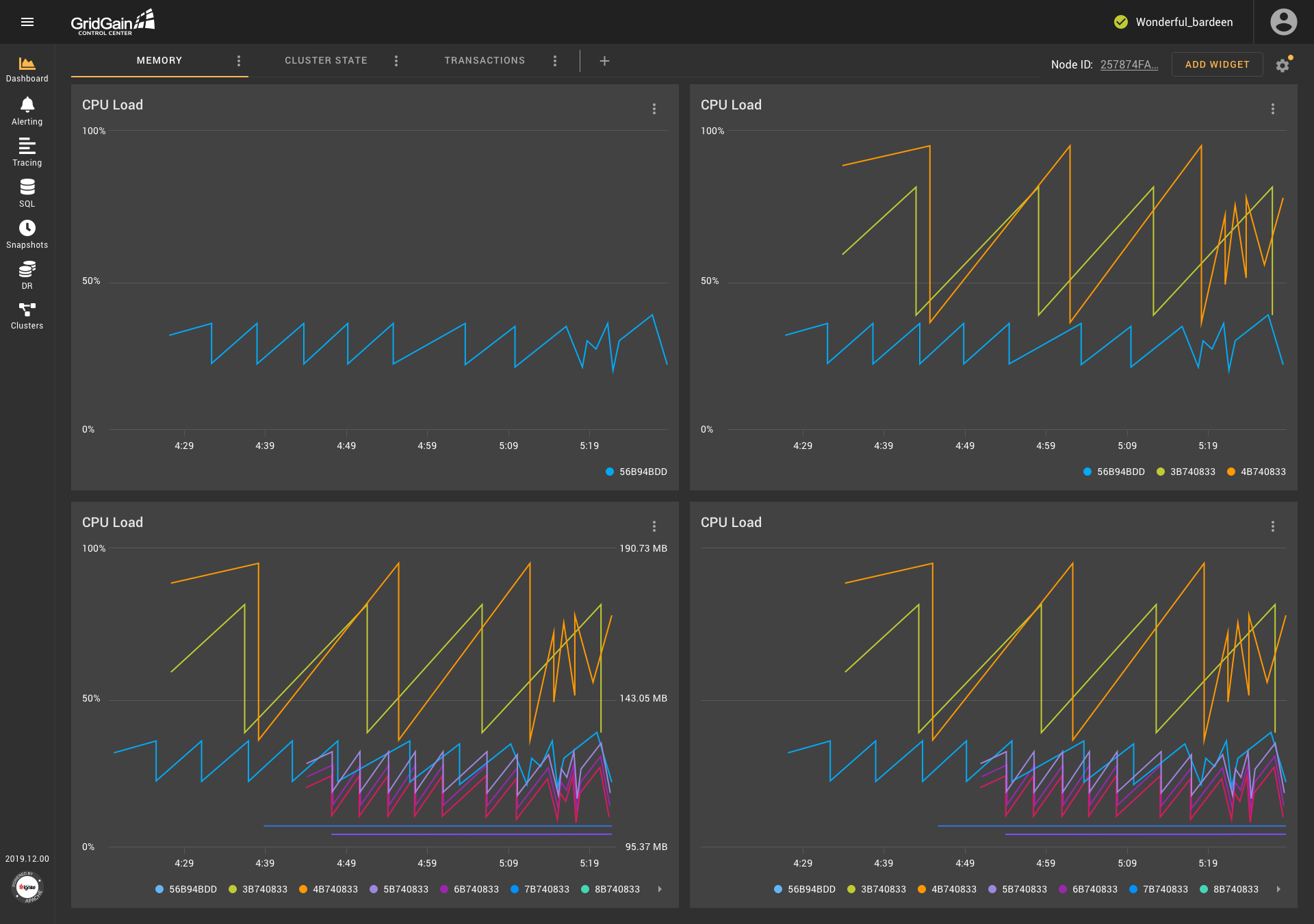Click the version 2019.12.00 text
Screen dimensions: 1314x924
coord(27,859)
